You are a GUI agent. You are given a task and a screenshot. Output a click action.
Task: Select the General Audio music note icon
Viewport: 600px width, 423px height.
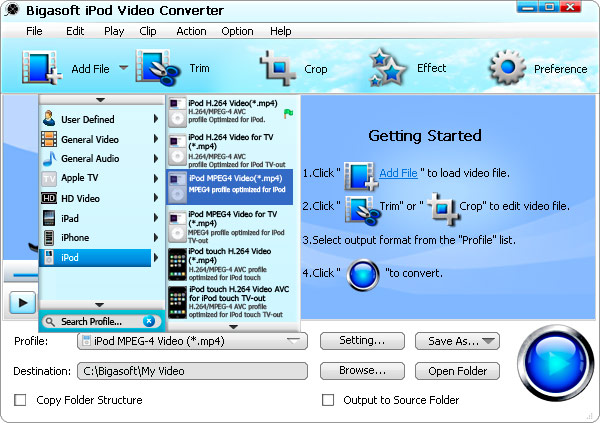point(49,158)
